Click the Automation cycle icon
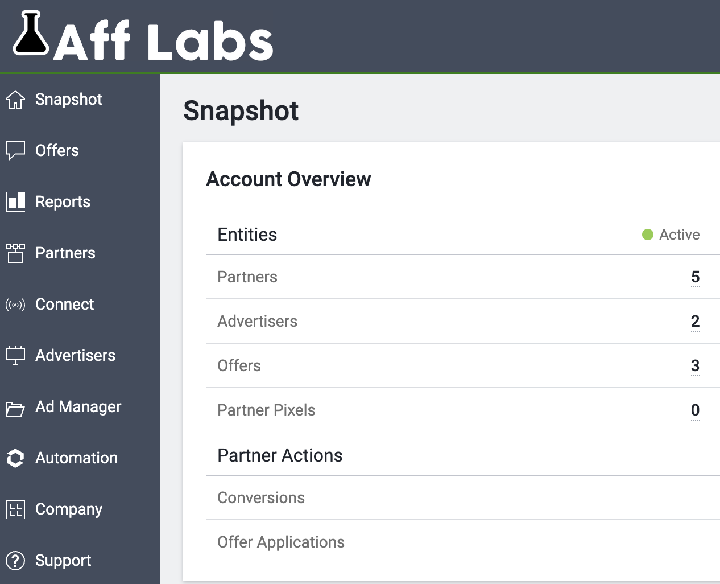This screenshot has width=720, height=584. 15,458
